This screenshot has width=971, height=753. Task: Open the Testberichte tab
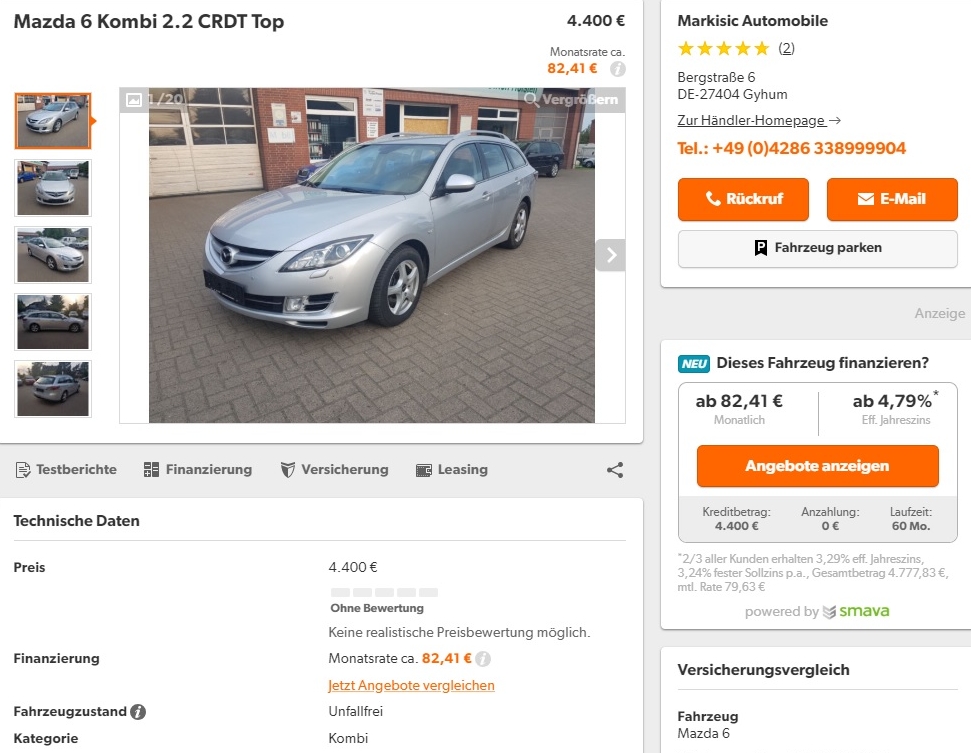(66, 470)
